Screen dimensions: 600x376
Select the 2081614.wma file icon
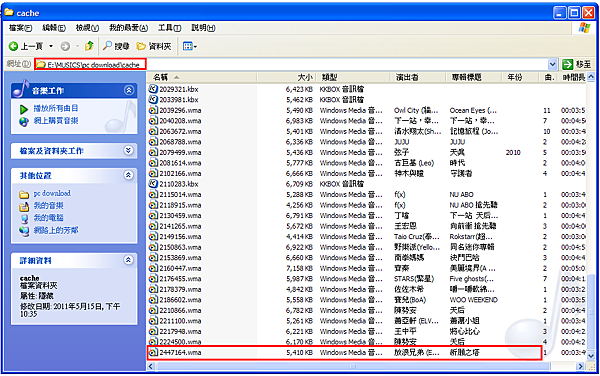click(153, 163)
